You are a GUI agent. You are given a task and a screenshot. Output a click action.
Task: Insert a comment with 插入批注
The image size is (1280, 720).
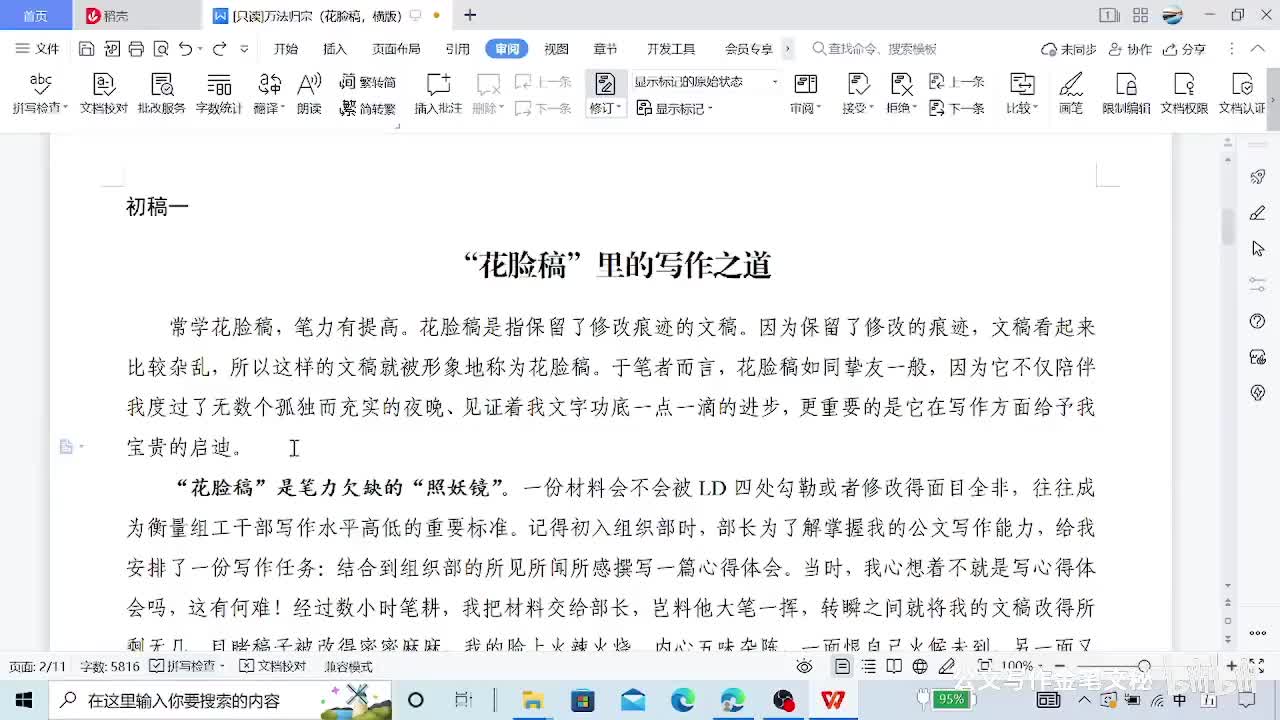438,94
